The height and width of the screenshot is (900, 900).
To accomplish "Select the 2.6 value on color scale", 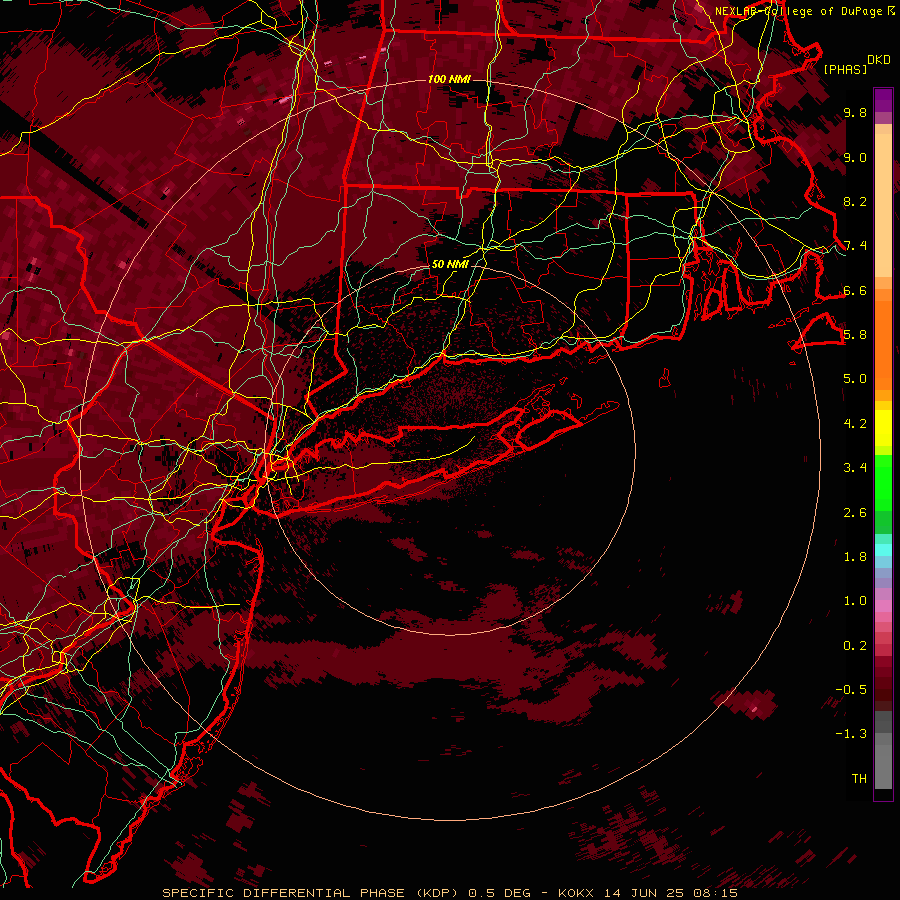I will (x=855, y=513).
